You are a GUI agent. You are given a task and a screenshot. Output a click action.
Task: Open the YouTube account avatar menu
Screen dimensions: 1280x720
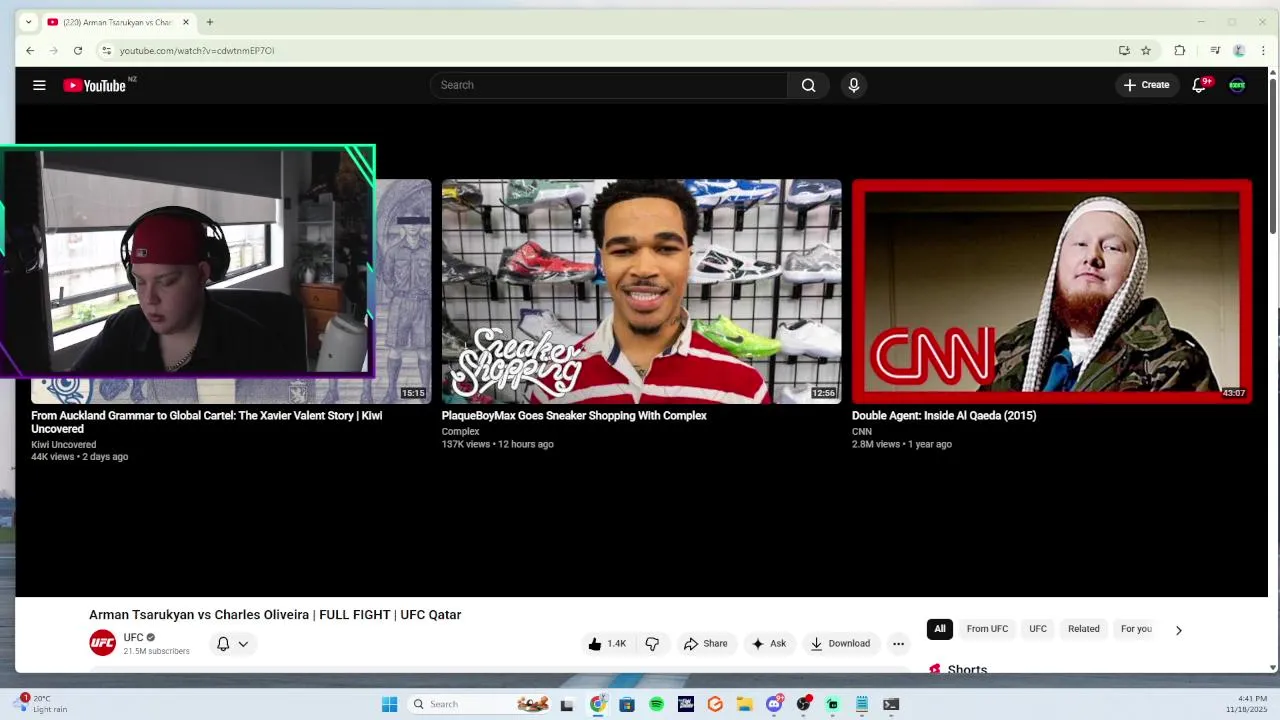point(1237,85)
